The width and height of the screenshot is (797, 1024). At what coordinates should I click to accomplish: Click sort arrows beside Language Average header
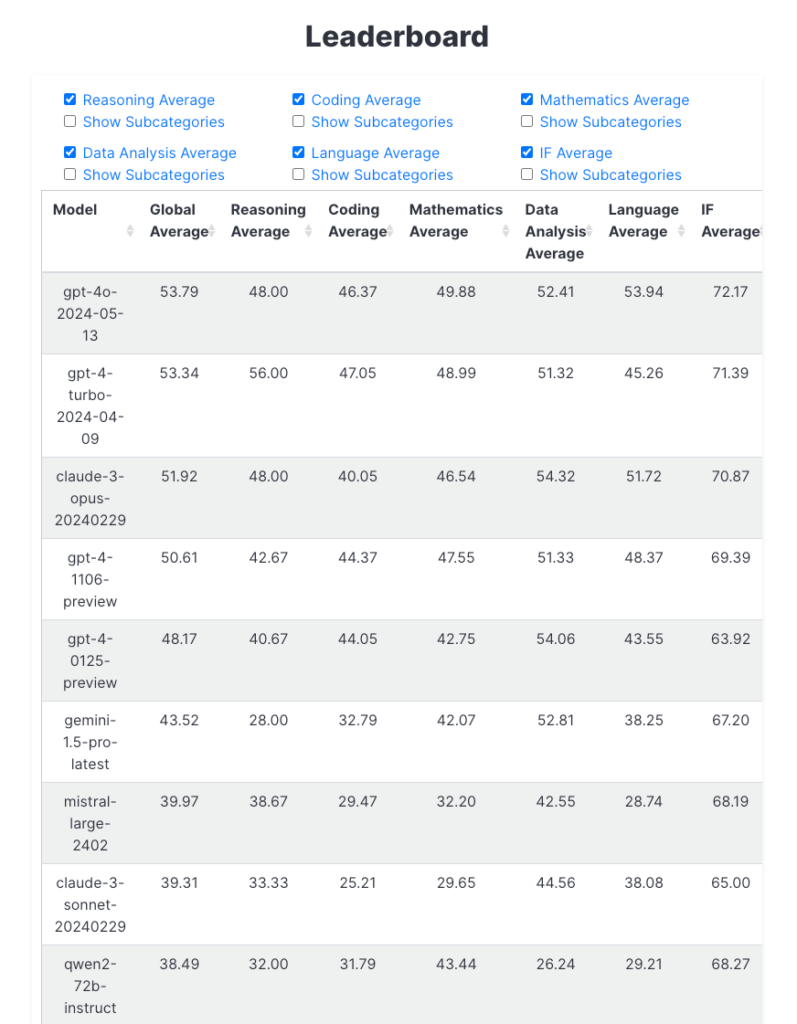click(x=682, y=232)
